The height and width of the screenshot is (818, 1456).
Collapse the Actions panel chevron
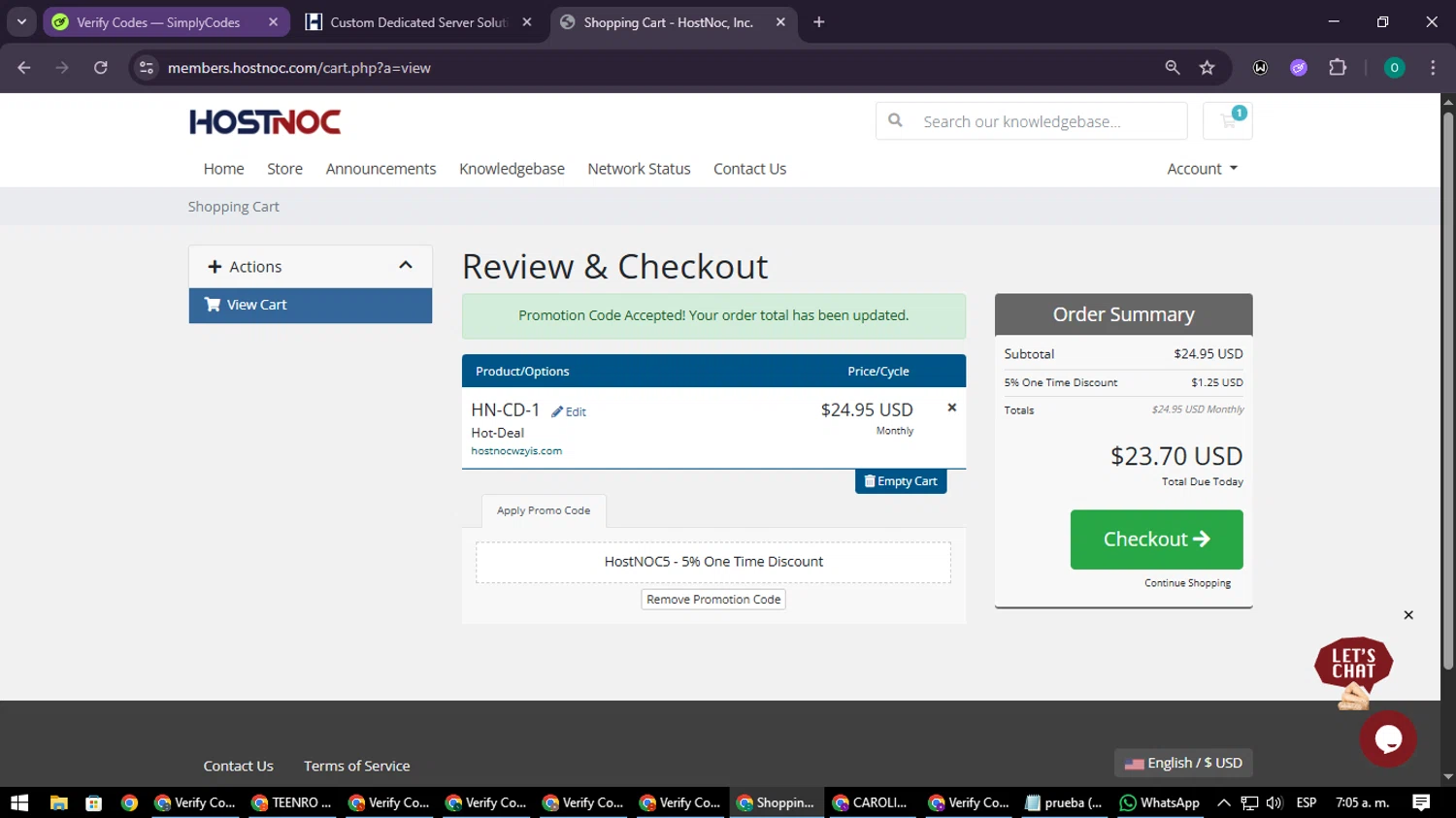coord(406,265)
